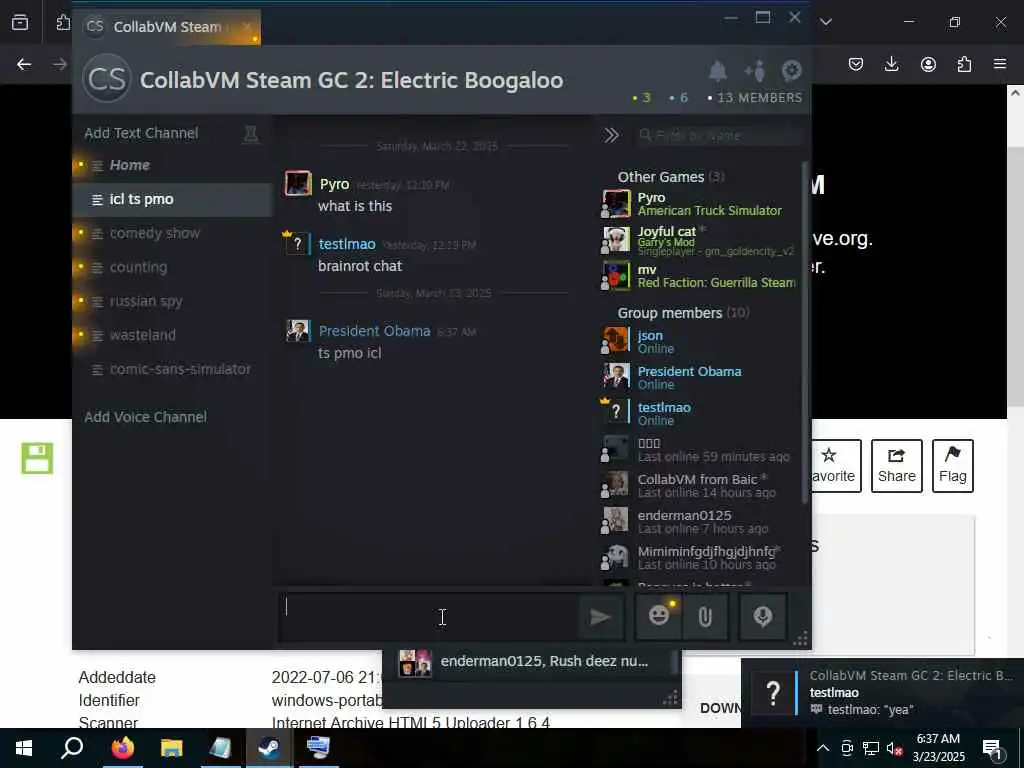
Task: Click the Filter by Name search field
Action: click(x=718, y=135)
